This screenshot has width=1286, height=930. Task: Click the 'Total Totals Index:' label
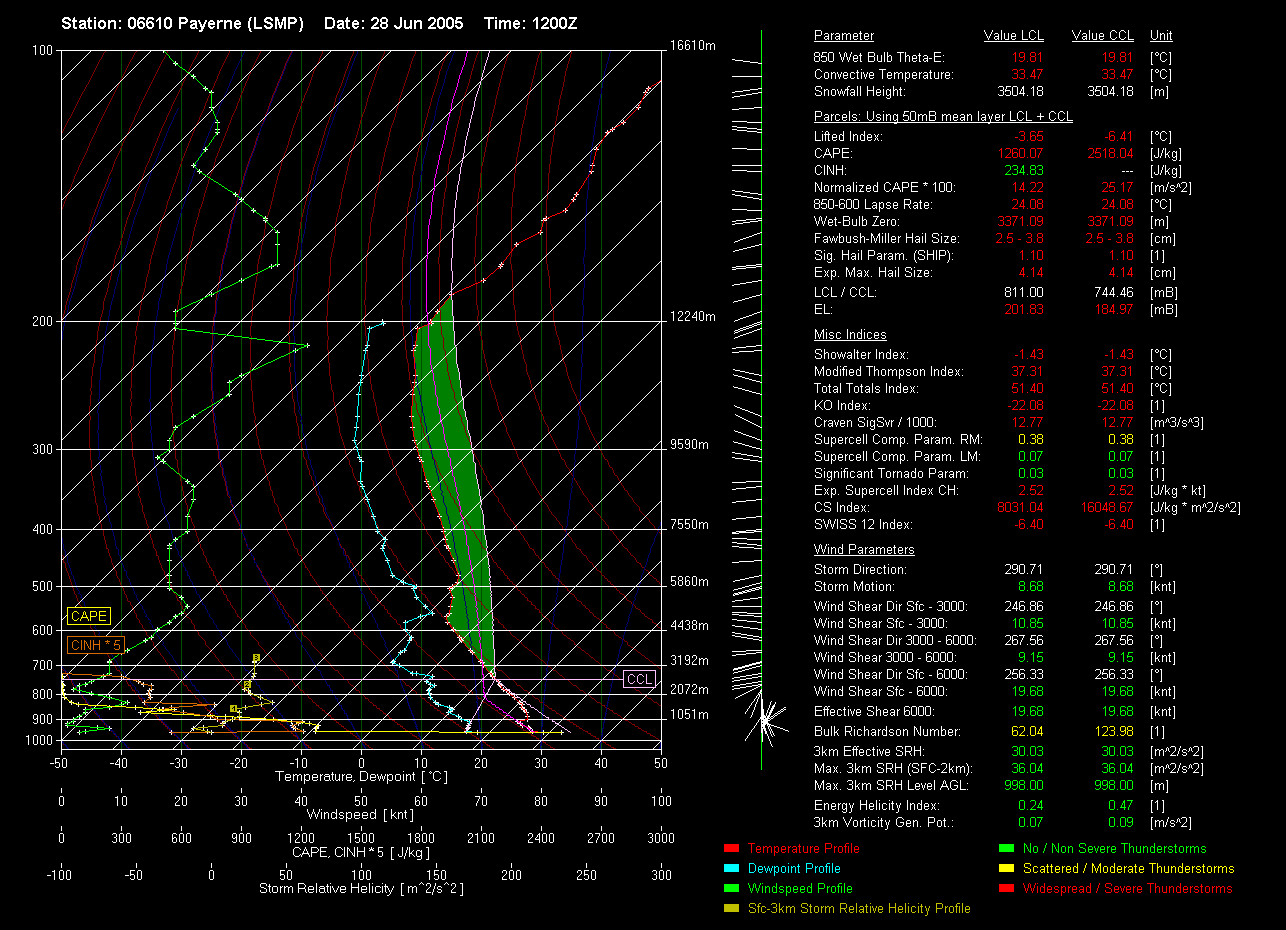pyautogui.click(x=866, y=389)
